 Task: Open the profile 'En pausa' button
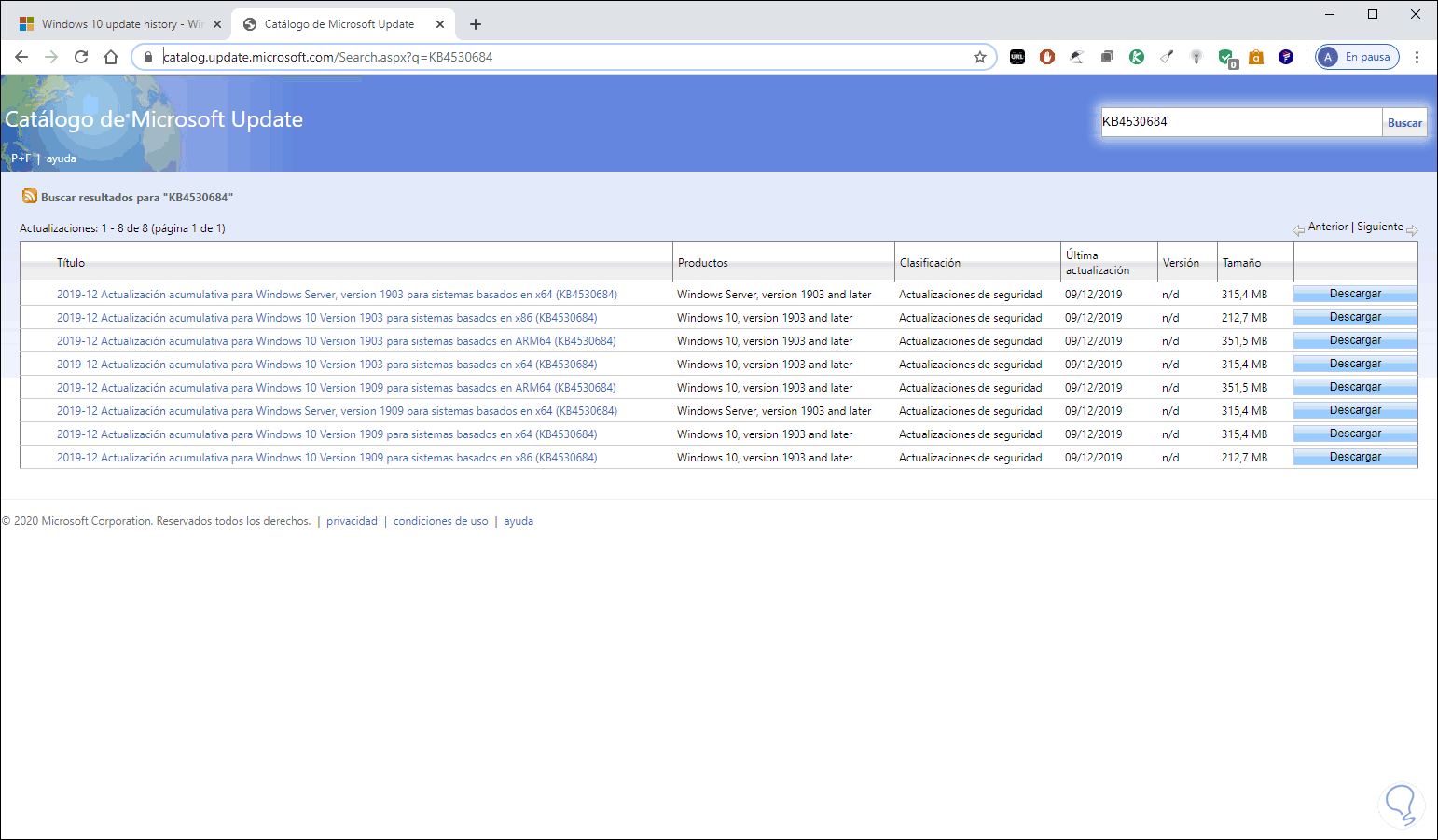pos(1357,57)
